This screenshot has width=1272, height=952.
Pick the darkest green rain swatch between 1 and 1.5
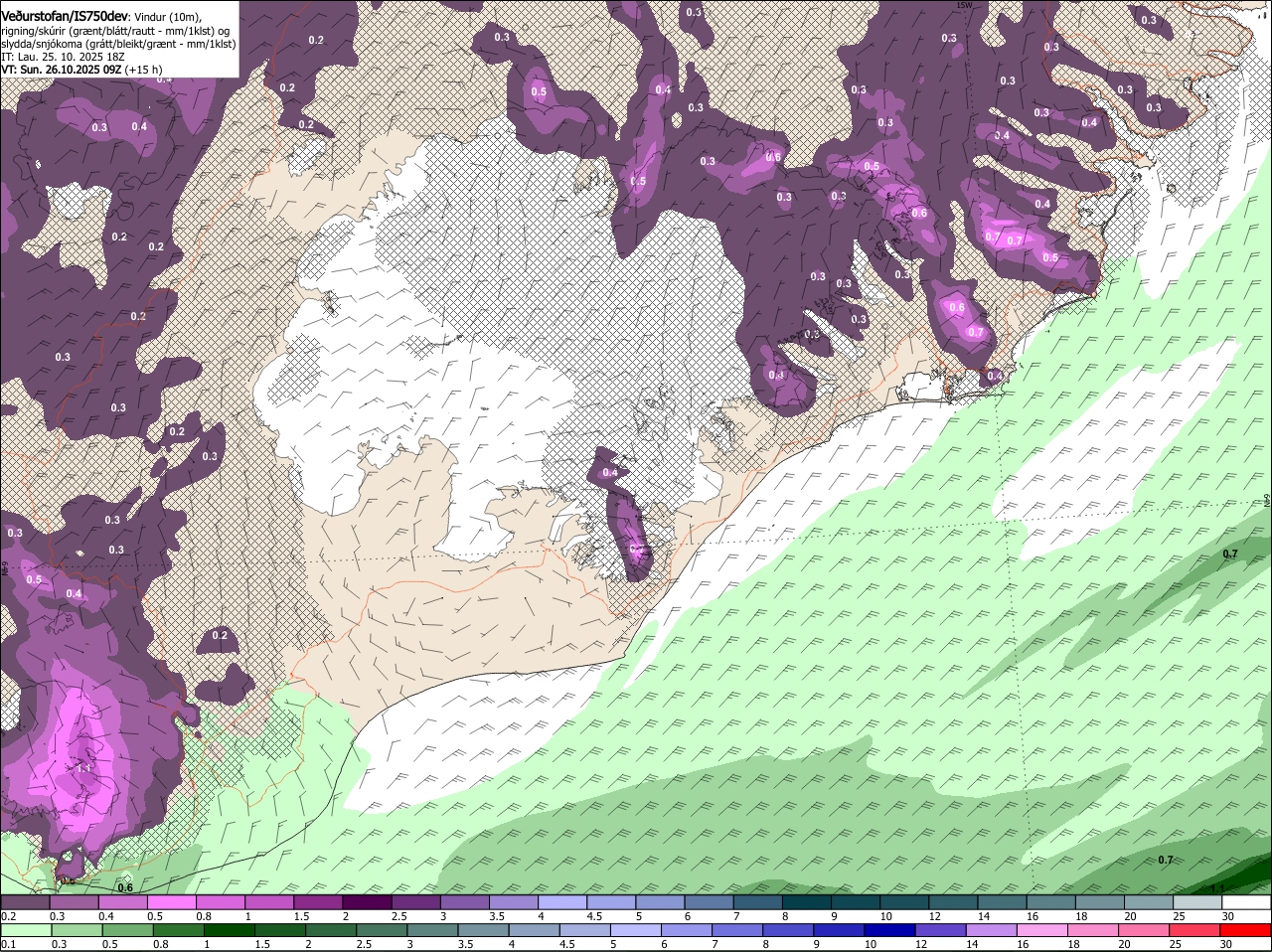229,930
